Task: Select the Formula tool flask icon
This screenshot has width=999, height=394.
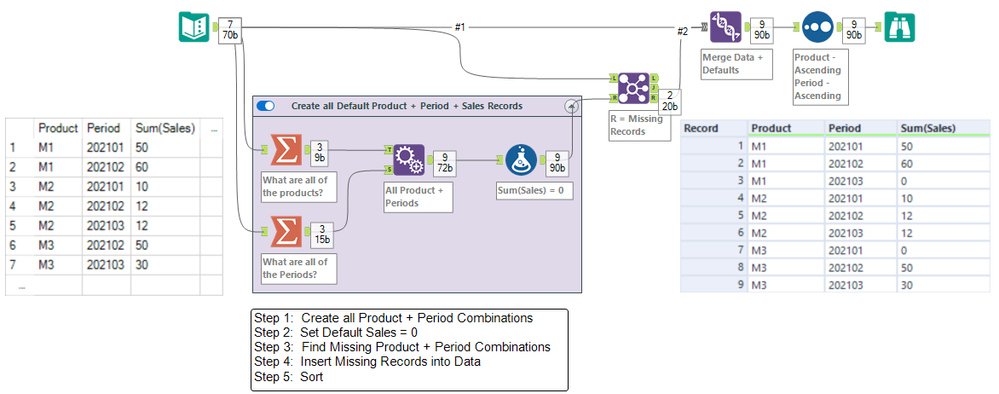Action: click(x=521, y=160)
